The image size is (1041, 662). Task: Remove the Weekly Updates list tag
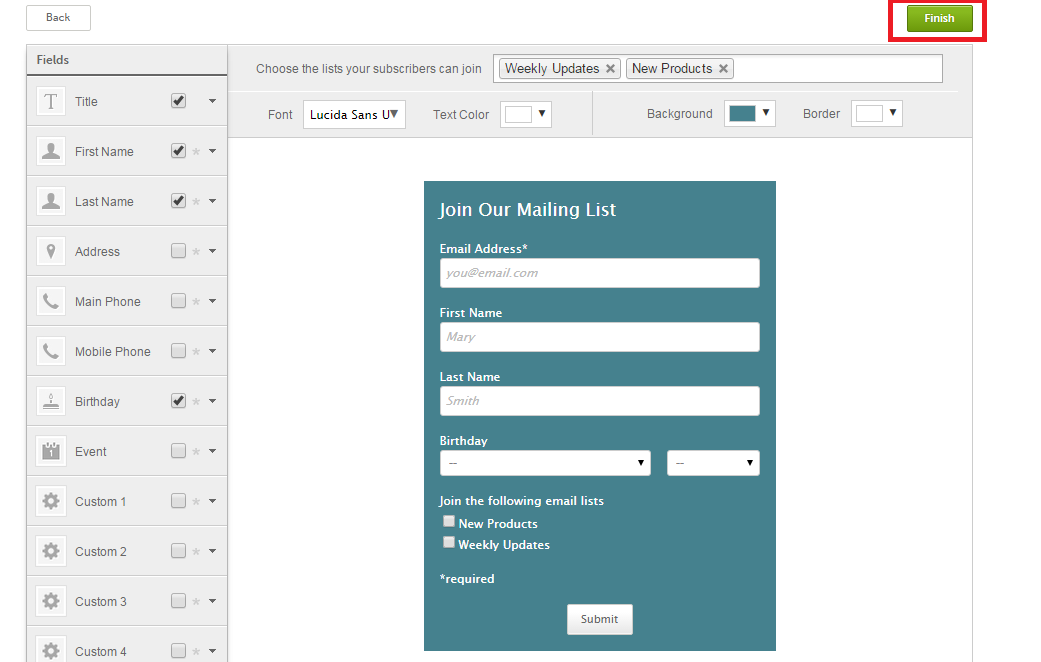pyautogui.click(x=609, y=69)
